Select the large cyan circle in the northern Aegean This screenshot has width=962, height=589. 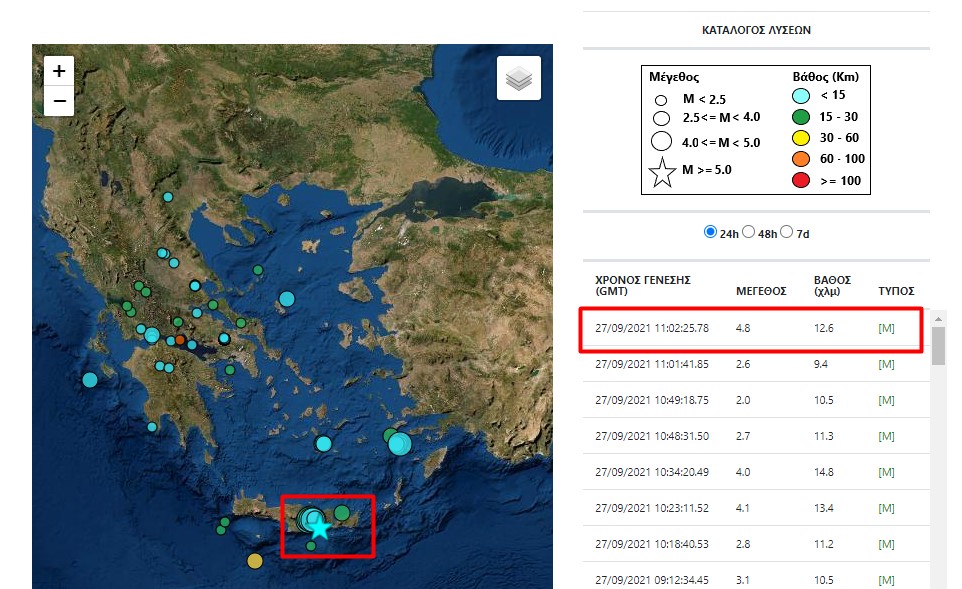(287, 298)
